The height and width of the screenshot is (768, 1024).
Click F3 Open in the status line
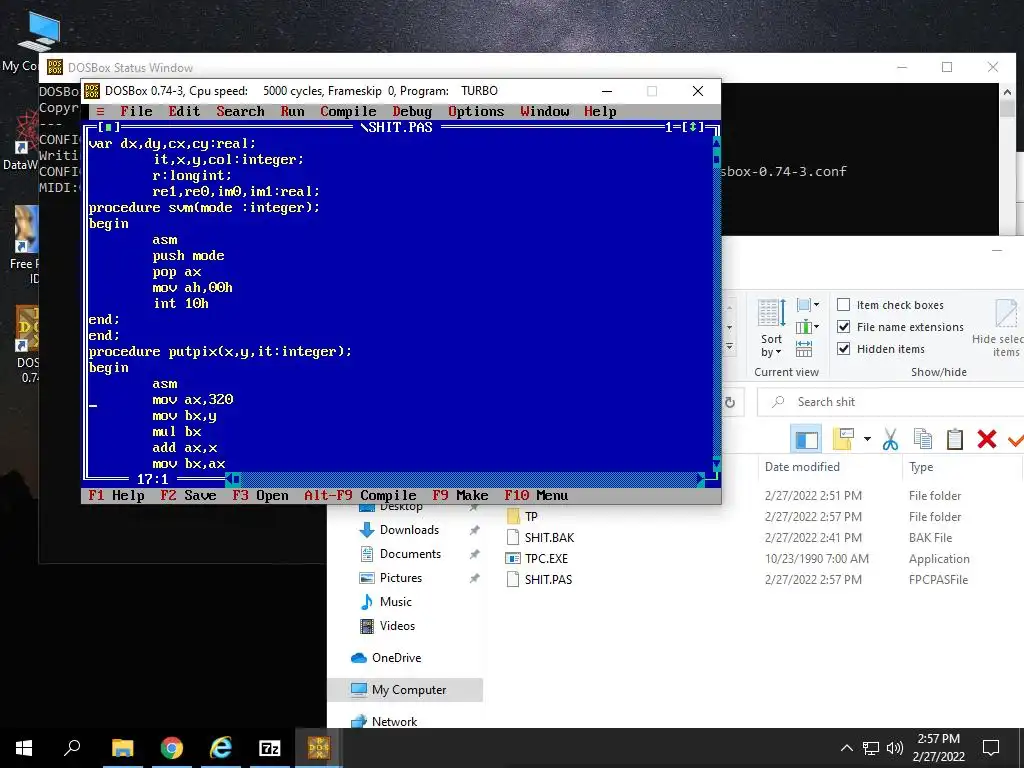tap(260, 496)
